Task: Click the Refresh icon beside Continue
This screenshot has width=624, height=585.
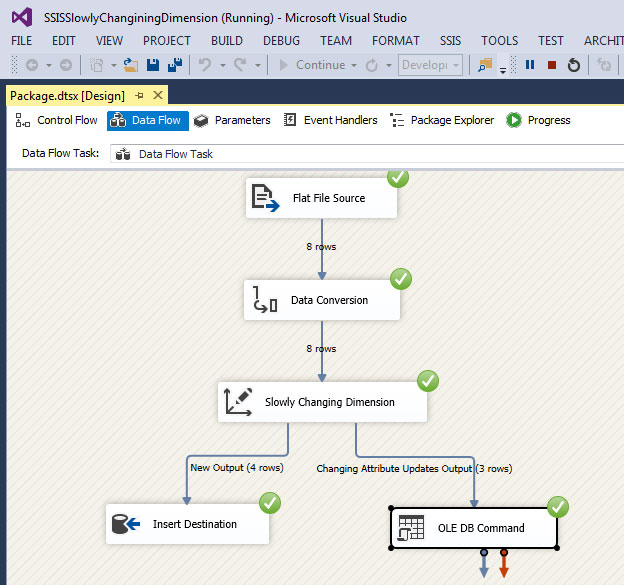Action: tap(371, 65)
